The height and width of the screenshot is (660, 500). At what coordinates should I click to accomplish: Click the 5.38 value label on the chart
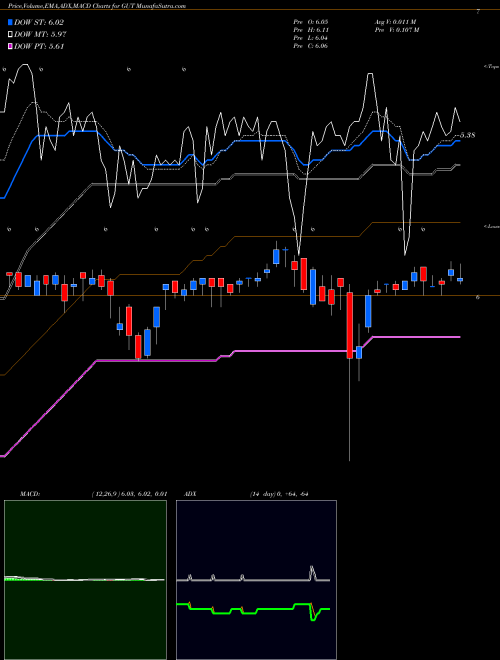tap(467, 135)
